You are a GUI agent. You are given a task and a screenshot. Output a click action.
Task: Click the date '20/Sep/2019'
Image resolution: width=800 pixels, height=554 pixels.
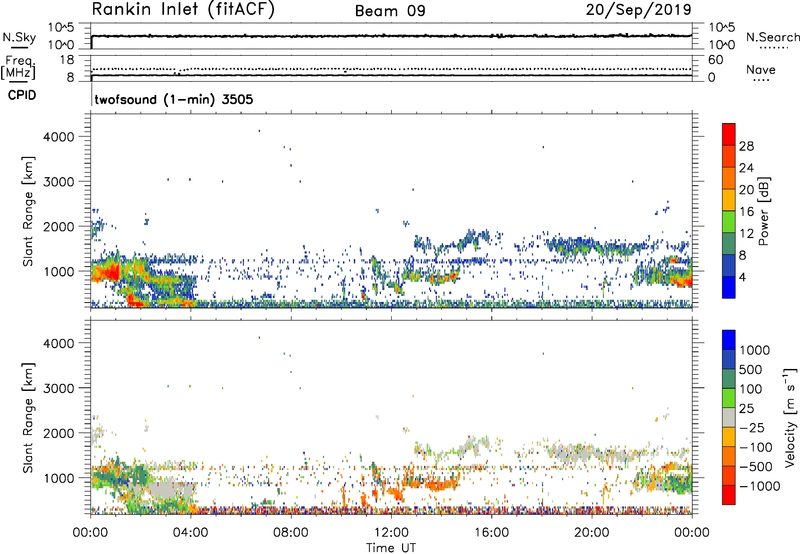point(638,9)
